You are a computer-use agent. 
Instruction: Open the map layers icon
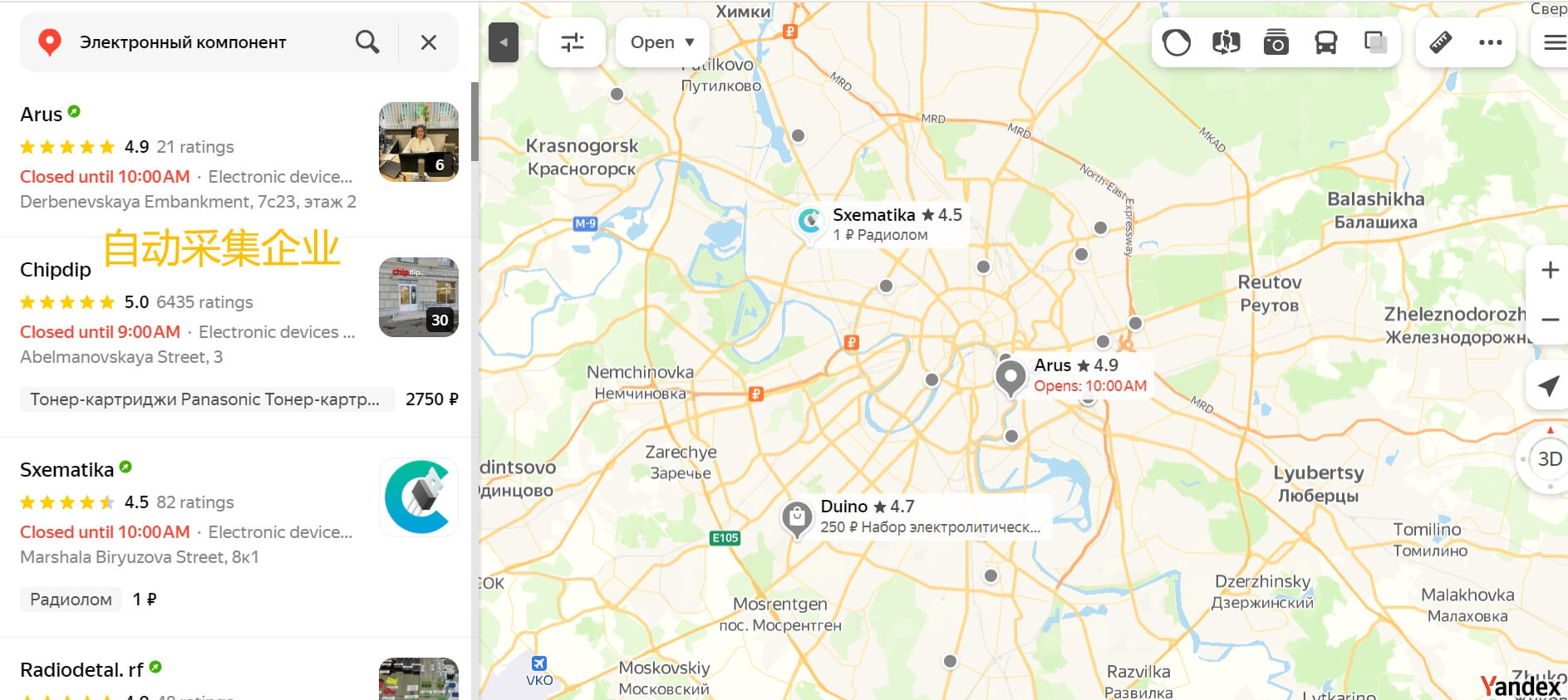pos(1376,42)
